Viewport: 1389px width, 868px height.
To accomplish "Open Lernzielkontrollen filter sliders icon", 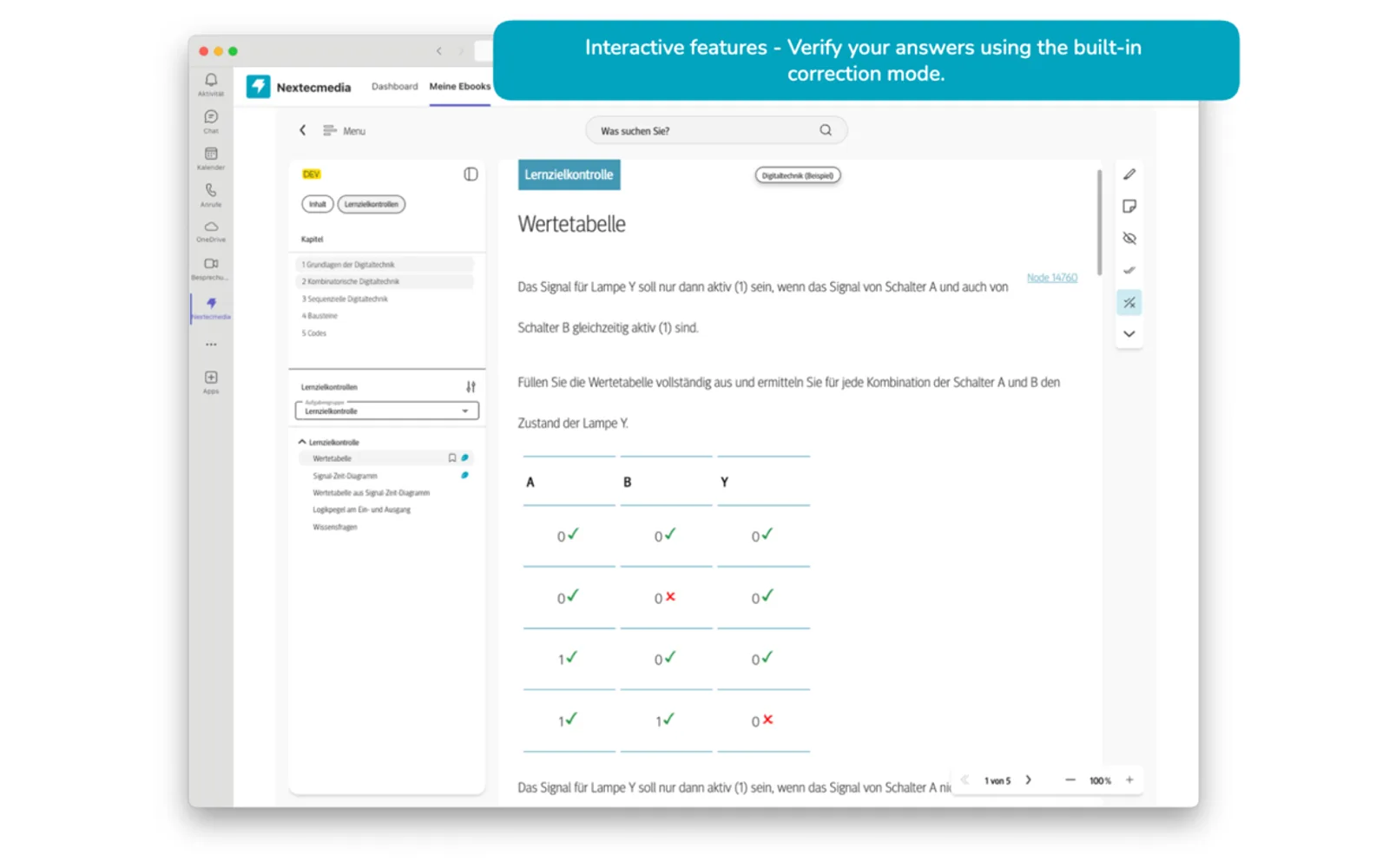I will point(471,387).
